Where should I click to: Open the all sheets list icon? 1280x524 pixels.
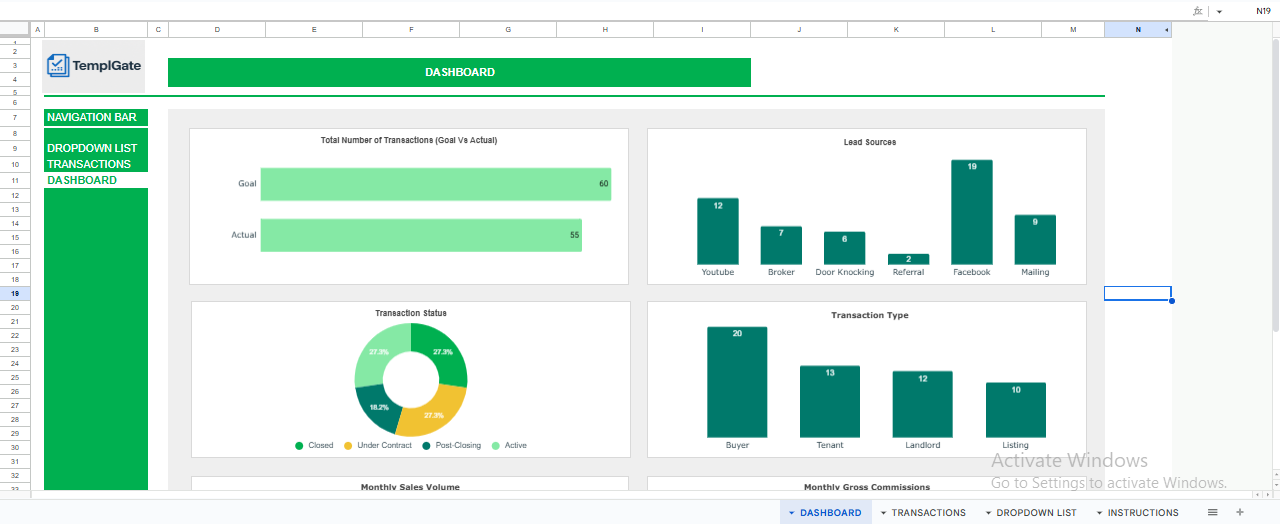(x=1212, y=512)
